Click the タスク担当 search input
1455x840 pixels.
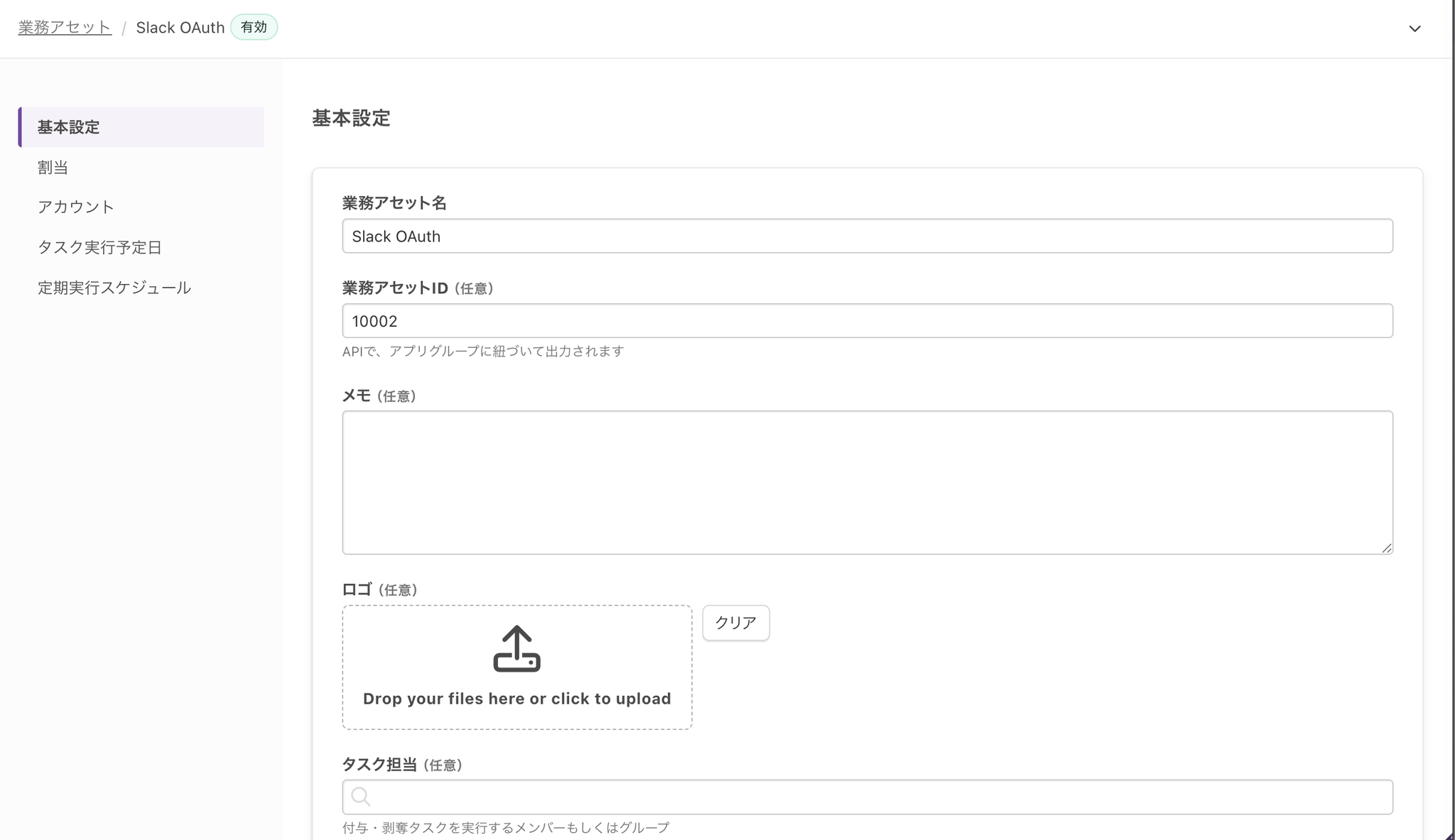pyautogui.click(x=874, y=797)
